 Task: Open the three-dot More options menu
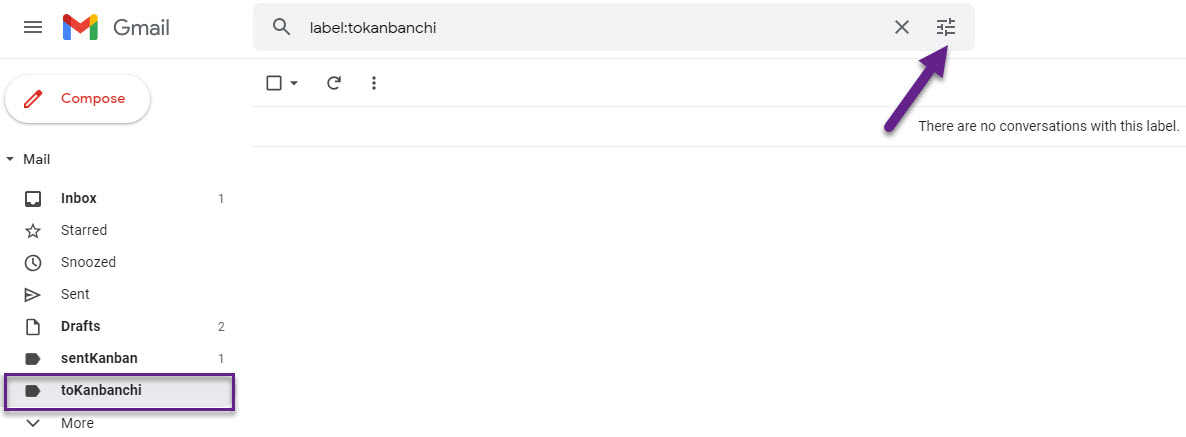pyautogui.click(x=374, y=83)
